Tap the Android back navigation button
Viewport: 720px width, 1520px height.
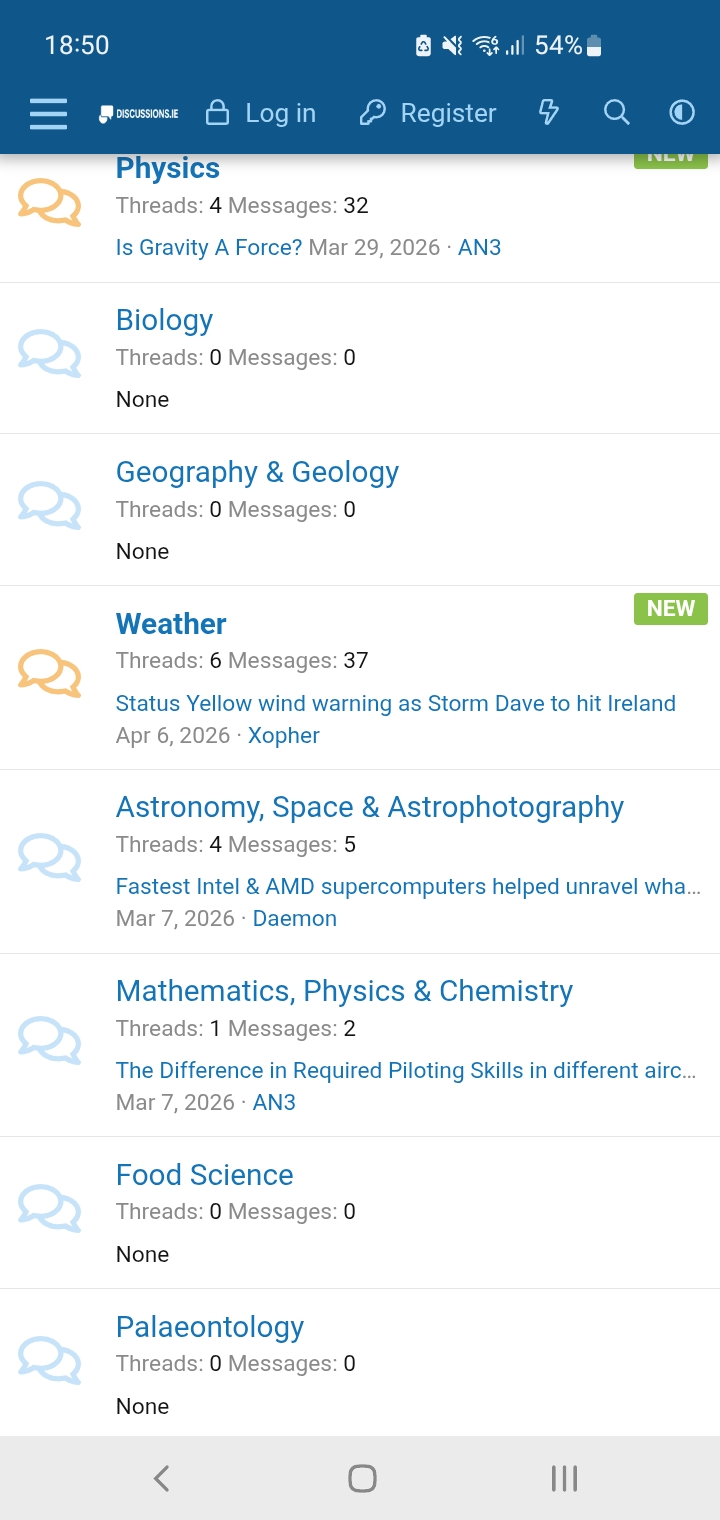pos(161,1478)
